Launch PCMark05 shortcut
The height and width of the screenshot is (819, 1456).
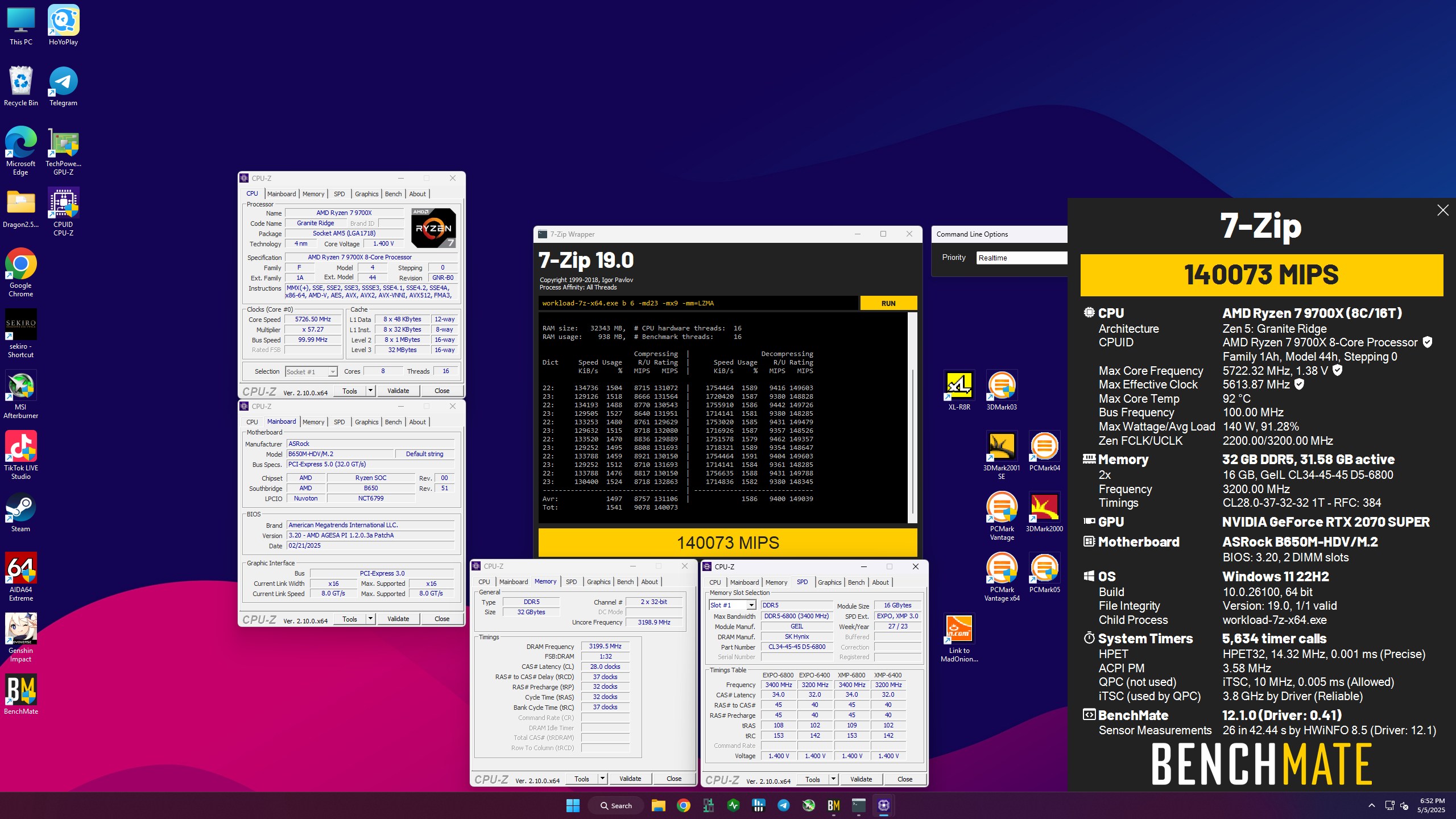(x=1044, y=573)
